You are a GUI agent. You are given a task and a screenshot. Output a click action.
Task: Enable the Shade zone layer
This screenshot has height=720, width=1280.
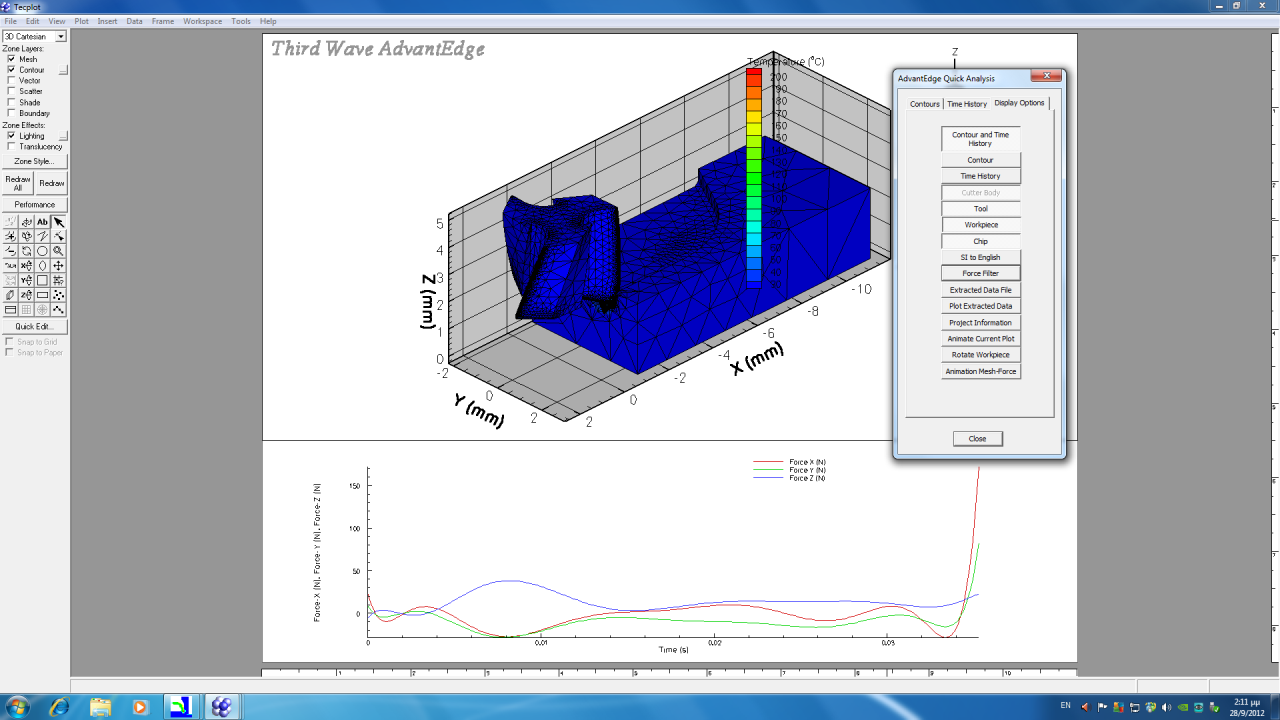(11, 102)
